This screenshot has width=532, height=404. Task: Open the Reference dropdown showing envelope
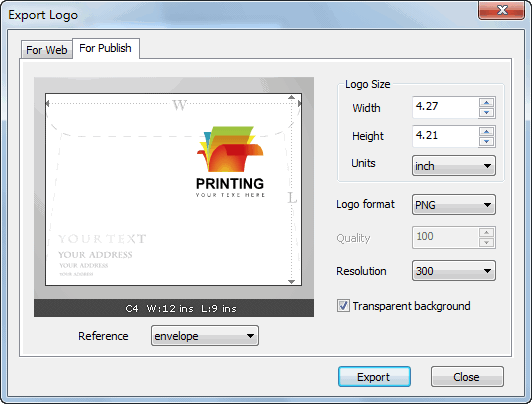pos(205,336)
